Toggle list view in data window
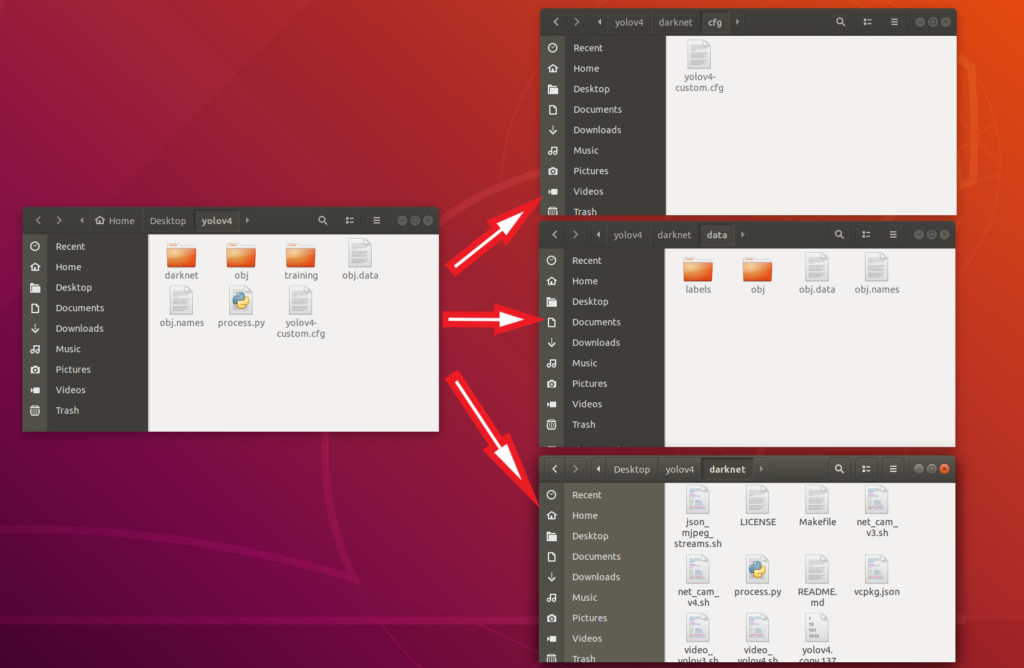Screen dimensions: 1024x668 tap(866, 235)
